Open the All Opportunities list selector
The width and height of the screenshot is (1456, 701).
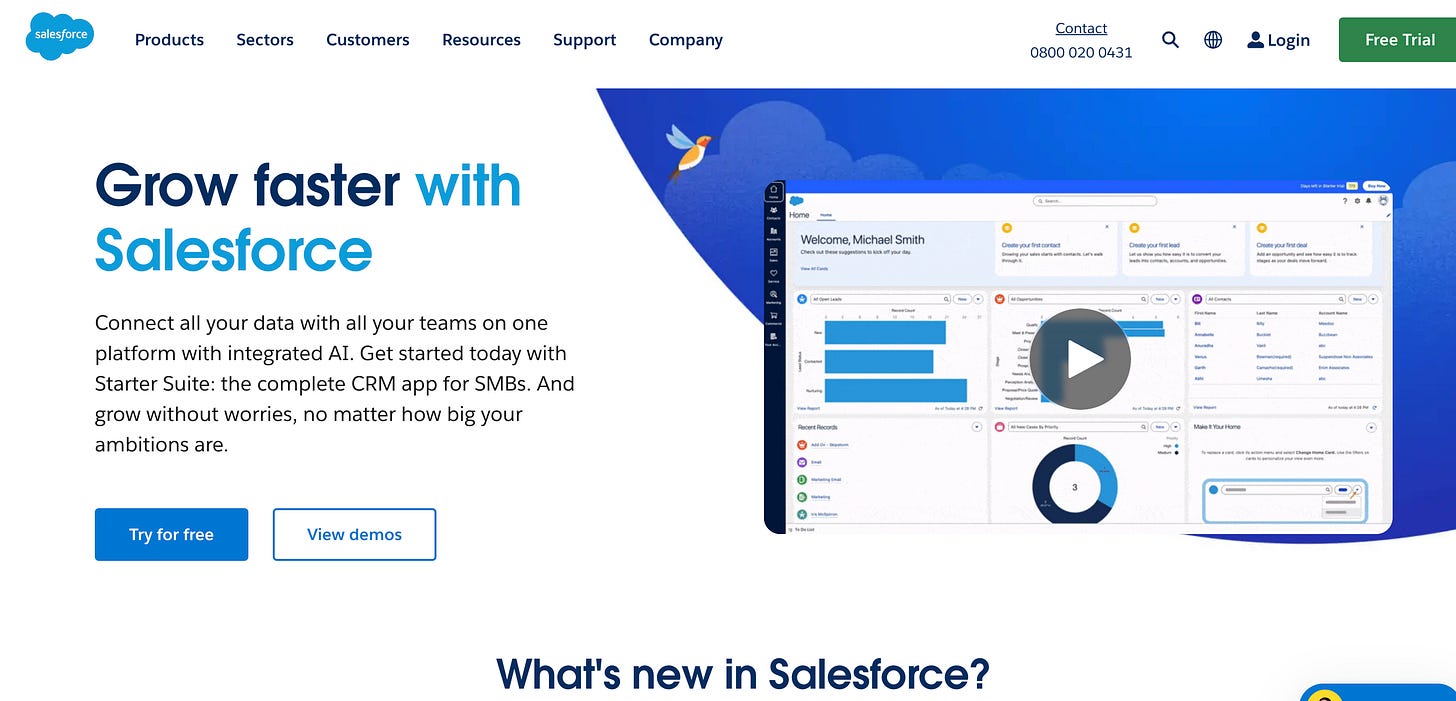pos(1077,299)
